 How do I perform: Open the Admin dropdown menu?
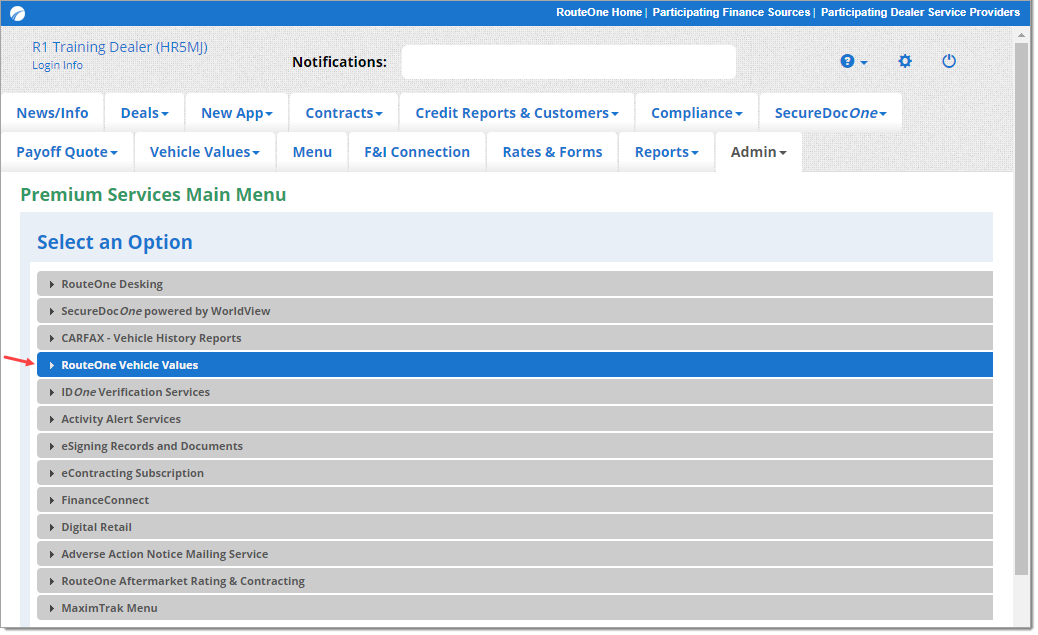tap(758, 152)
